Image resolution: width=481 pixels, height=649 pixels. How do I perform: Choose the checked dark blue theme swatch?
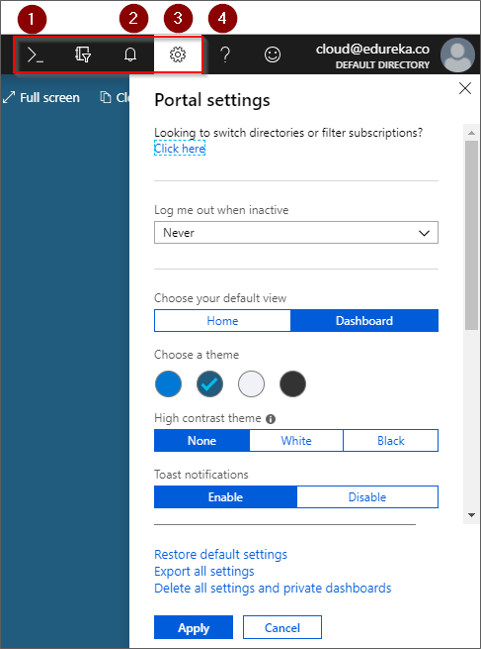point(209,384)
